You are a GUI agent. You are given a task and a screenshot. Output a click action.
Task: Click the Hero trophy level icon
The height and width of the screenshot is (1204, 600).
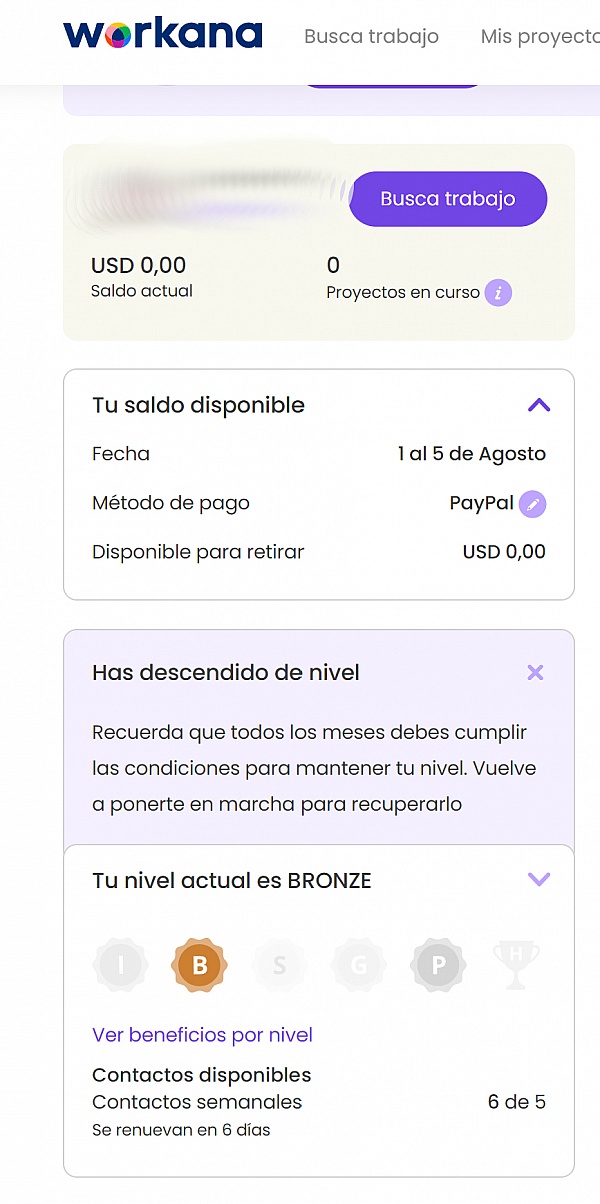(516, 965)
